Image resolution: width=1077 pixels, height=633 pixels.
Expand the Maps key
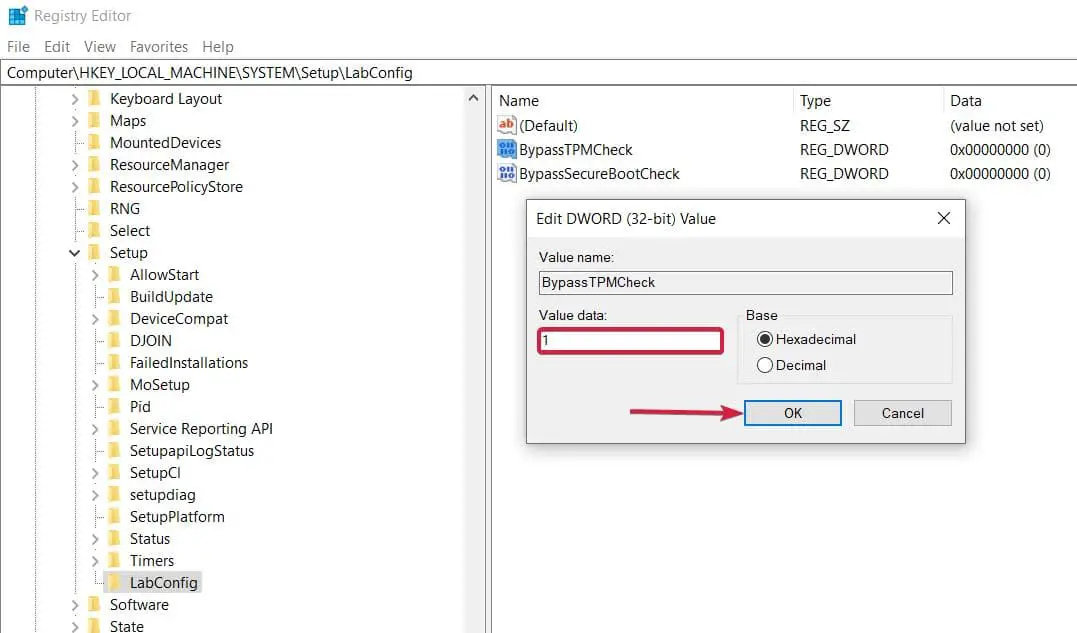[75, 121]
